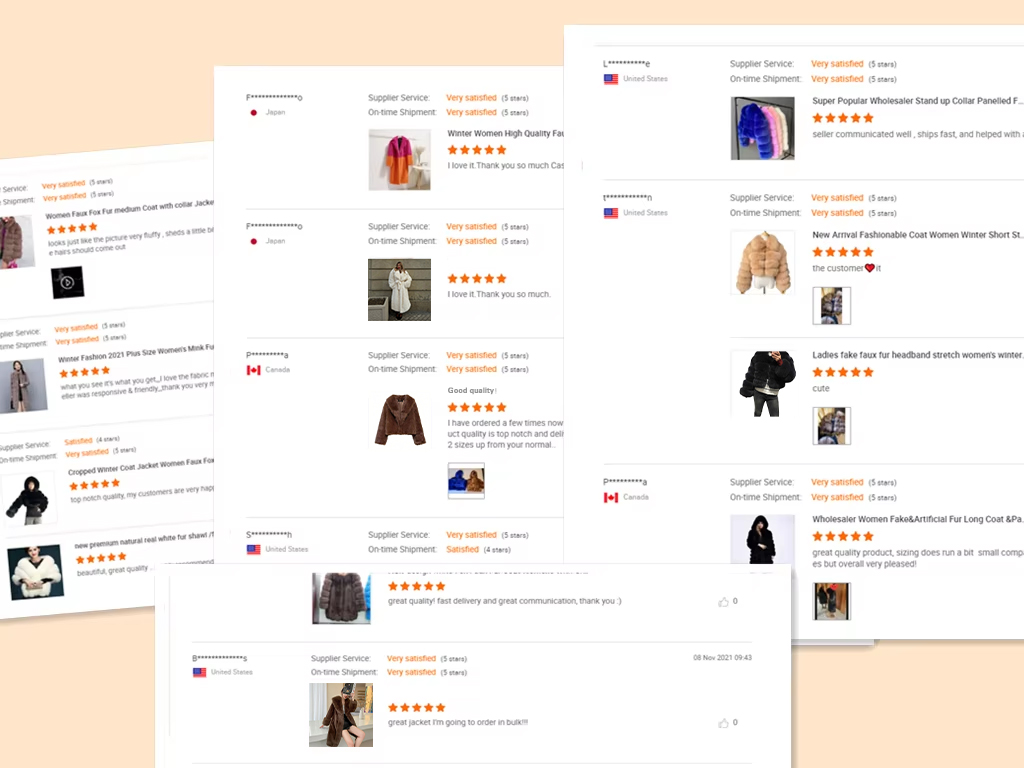Viewport: 1024px width, 768px height.
Task: Open the black hooded long coat product thumbnail
Action: 762,539
